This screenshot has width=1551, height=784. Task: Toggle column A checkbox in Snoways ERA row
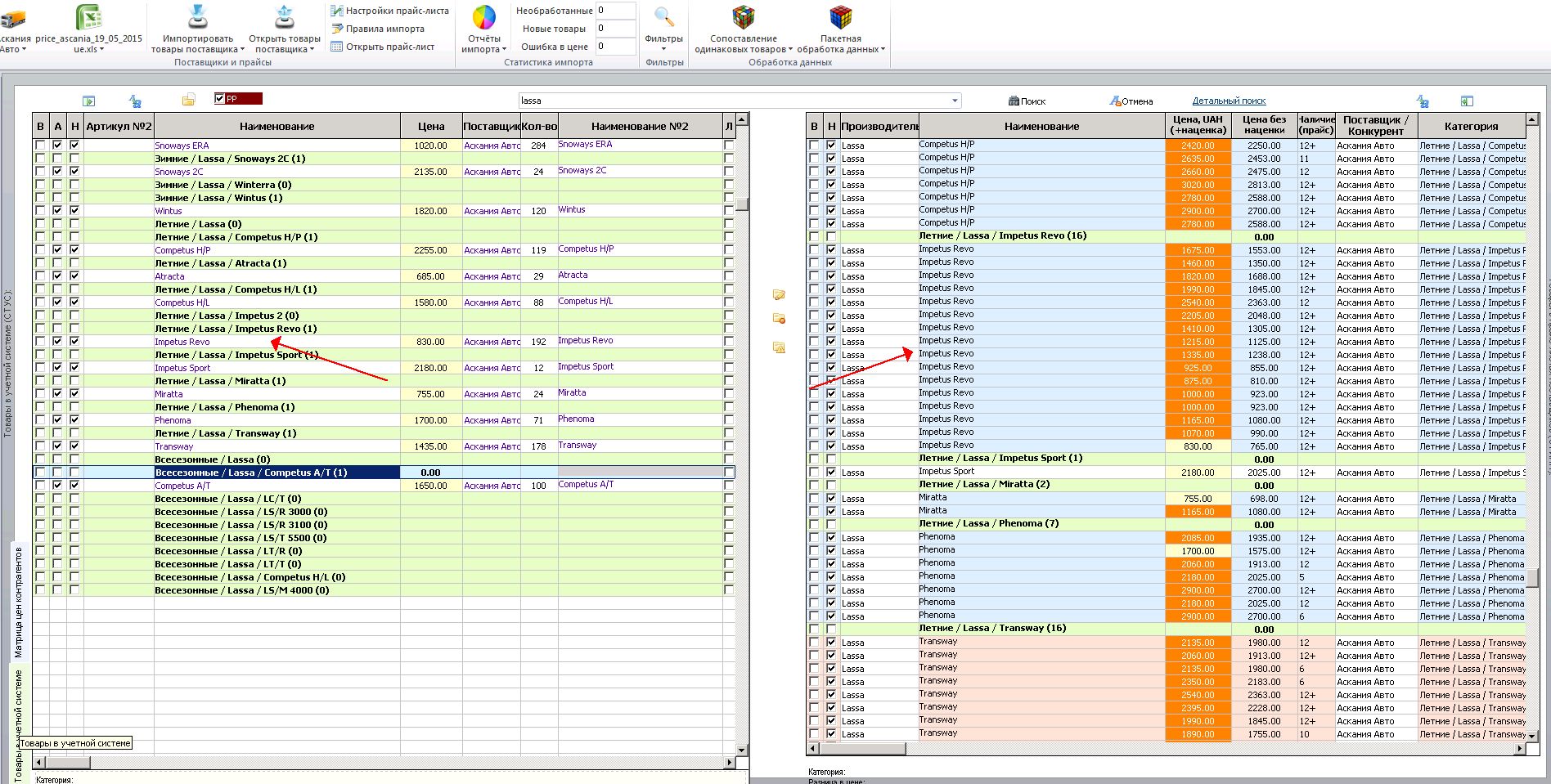57,146
